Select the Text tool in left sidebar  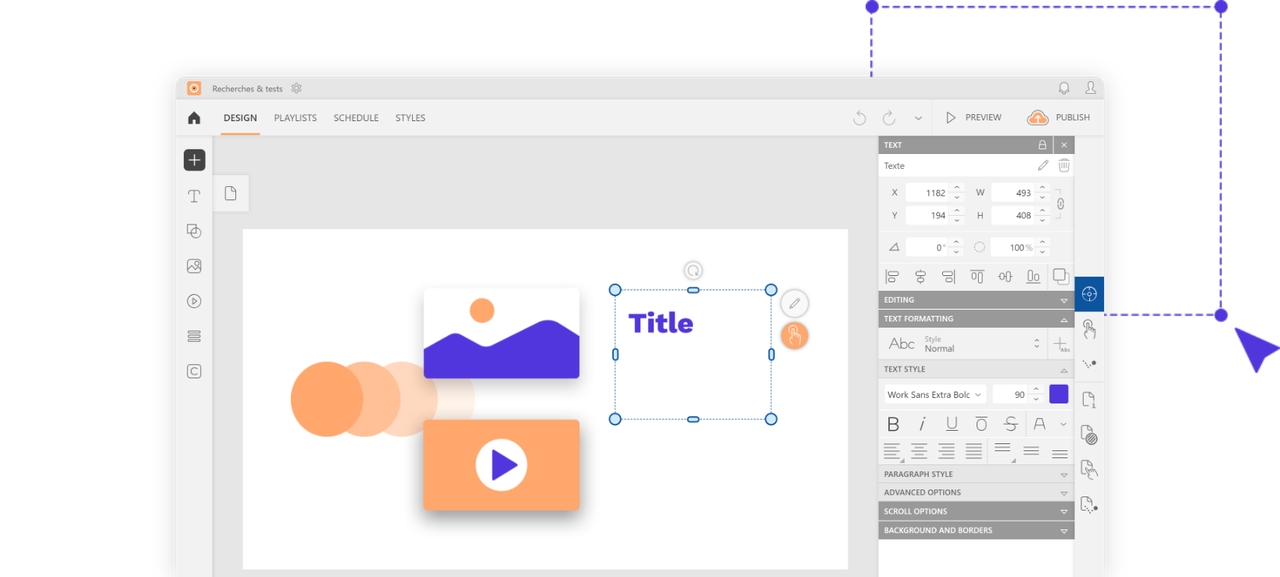[194, 197]
